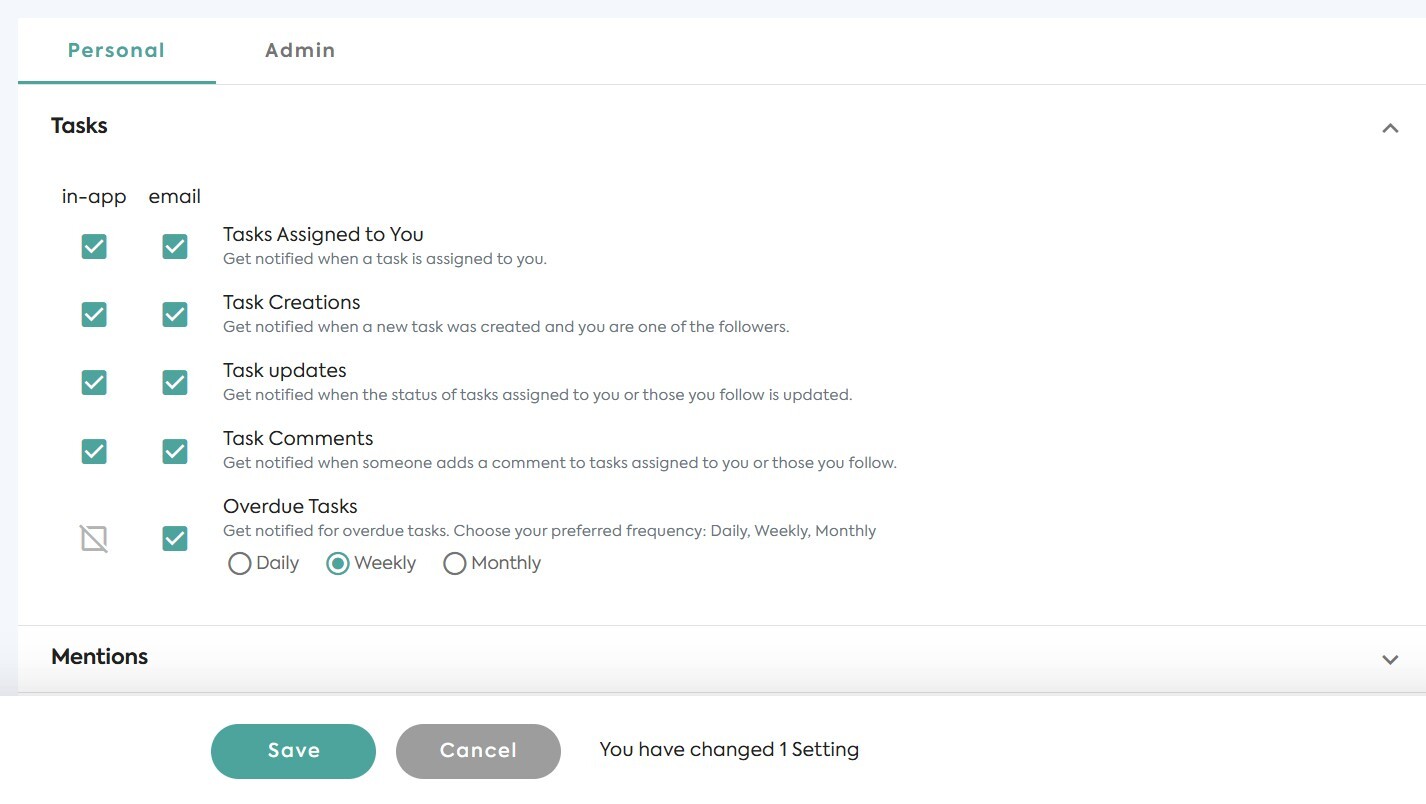
Task: Toggle email notification for Task Creations
Action: tap(175, 315)
